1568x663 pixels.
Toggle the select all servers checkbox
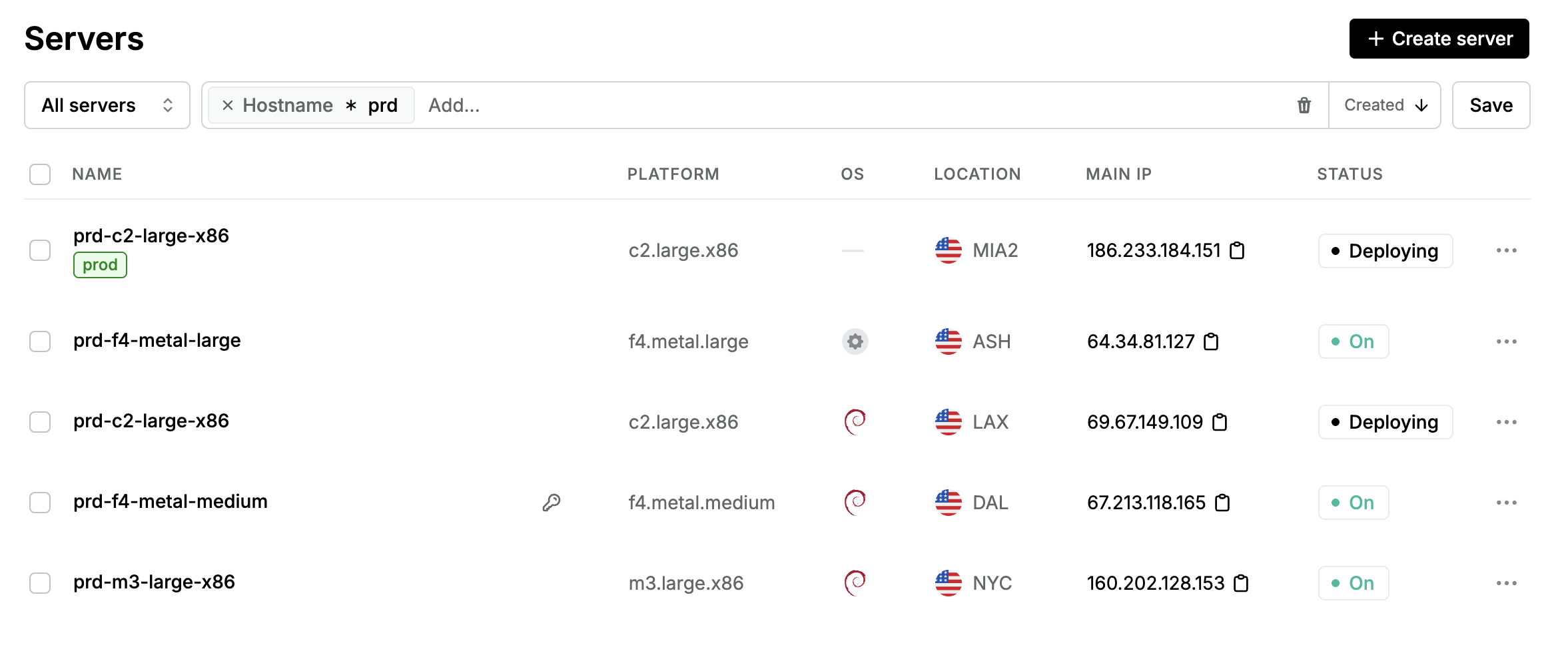coord(40,174)
